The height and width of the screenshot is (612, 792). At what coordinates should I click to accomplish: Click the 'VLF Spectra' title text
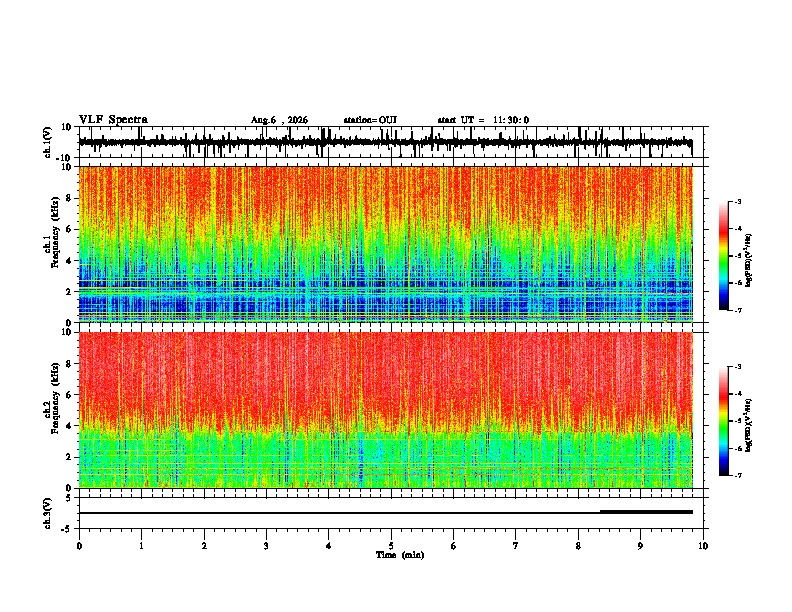(x=113, y=120)
